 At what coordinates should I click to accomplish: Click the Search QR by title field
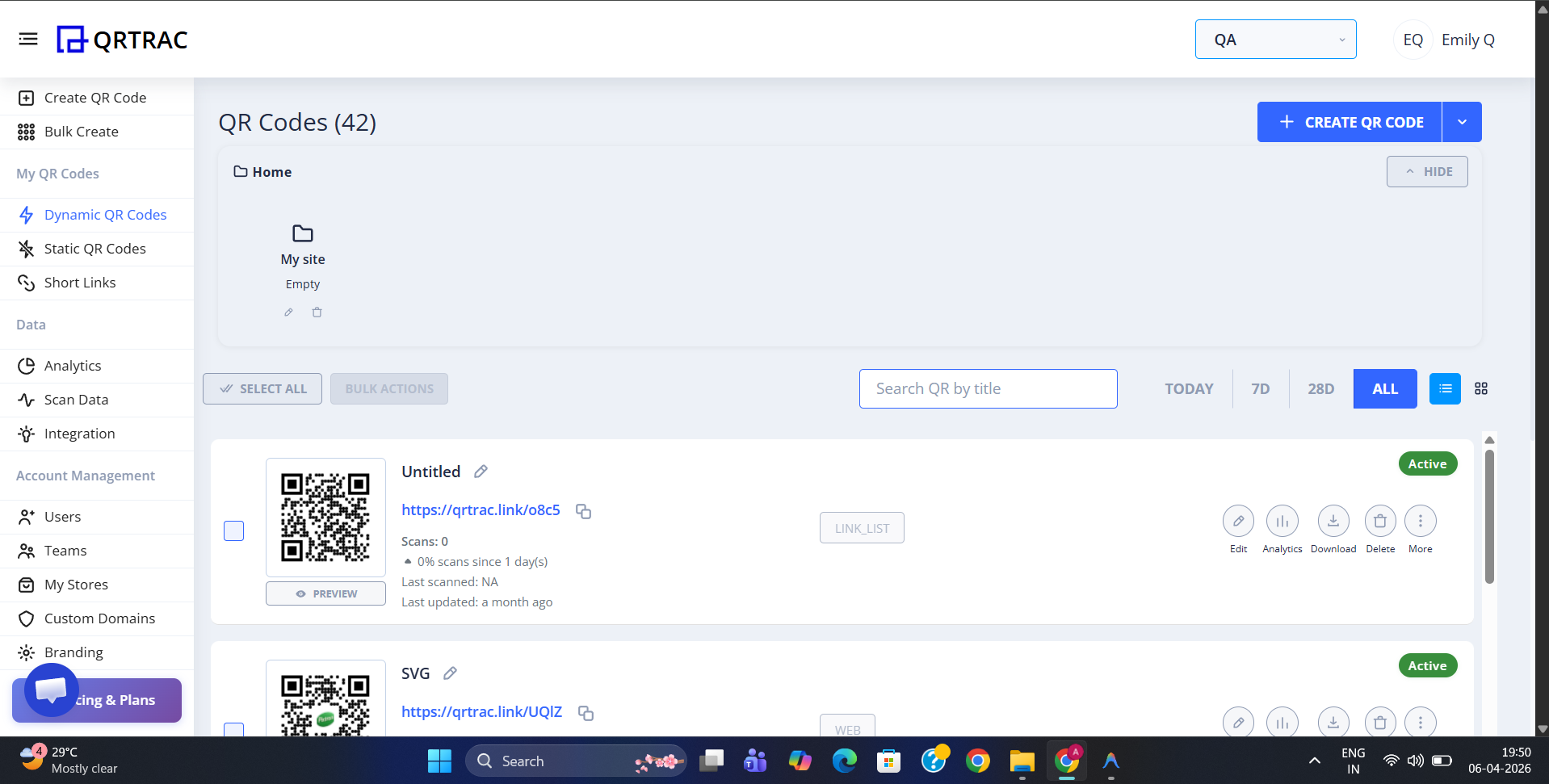tap(987, 388)
